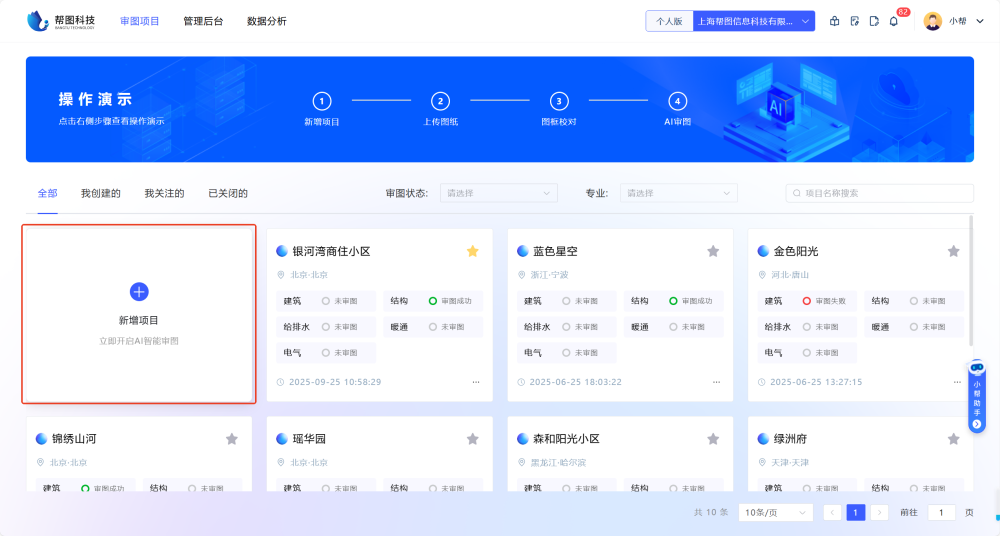
Task: Expand the 审图状态 dropdown
Action: pyautogui.click(x=499, y=193)
